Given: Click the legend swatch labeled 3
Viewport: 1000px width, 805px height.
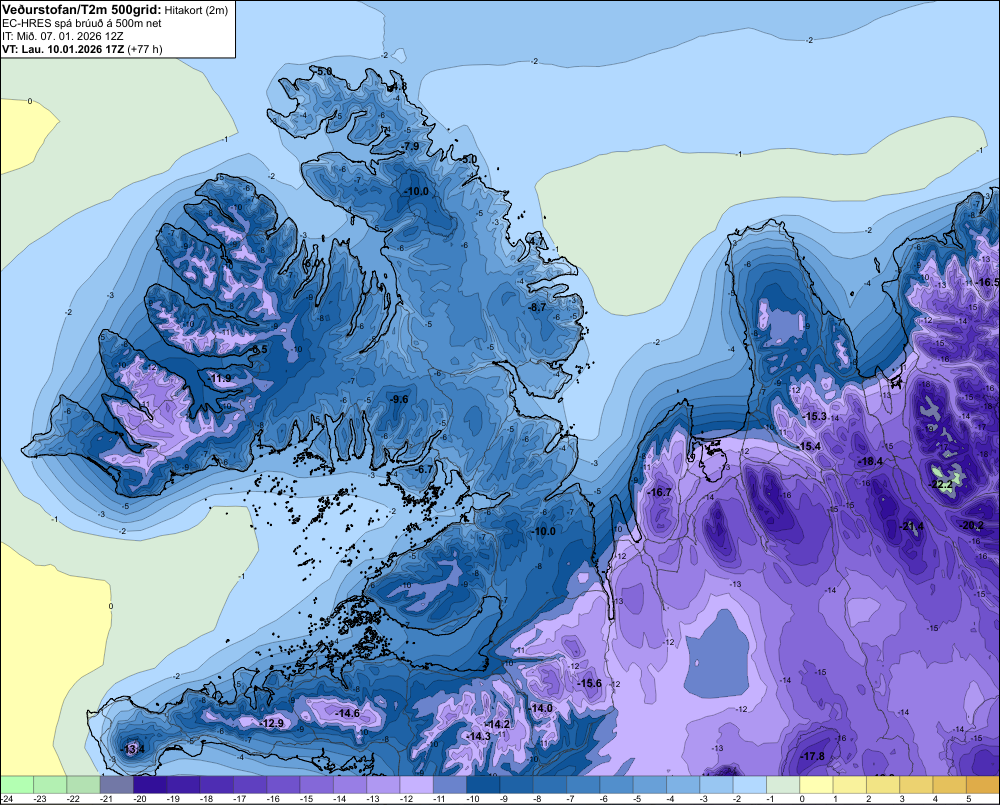Looking at the screenshot, I should pyautogui.click(x=916, y=784).
